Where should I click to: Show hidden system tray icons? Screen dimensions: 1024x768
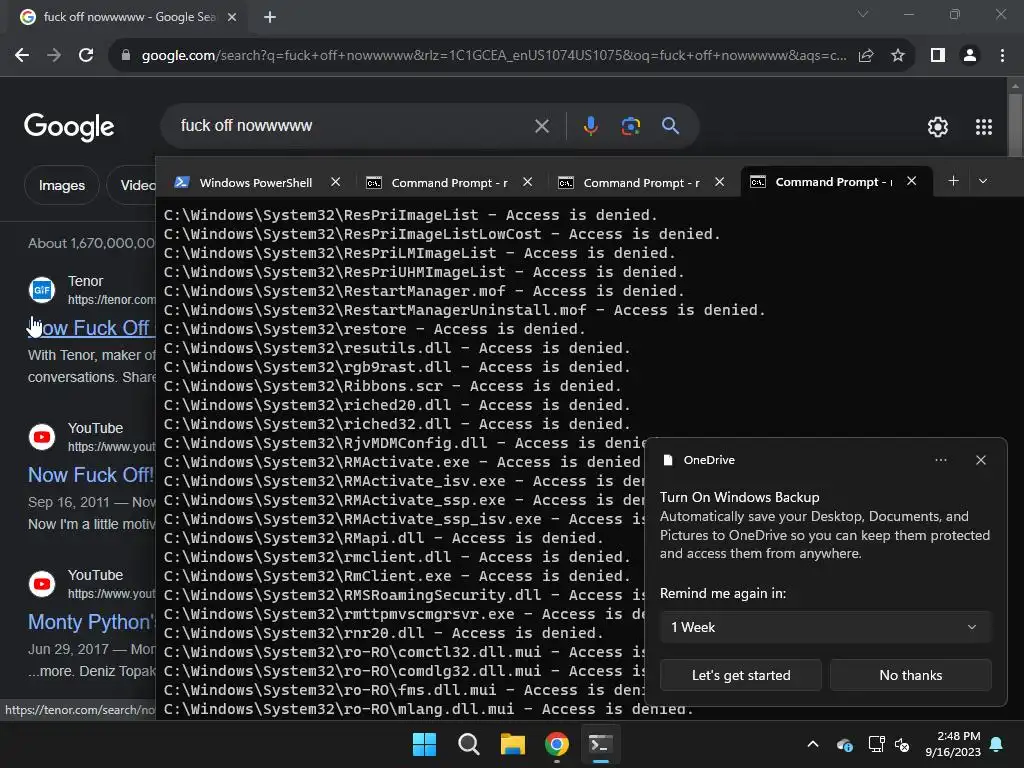pos(812,744)
